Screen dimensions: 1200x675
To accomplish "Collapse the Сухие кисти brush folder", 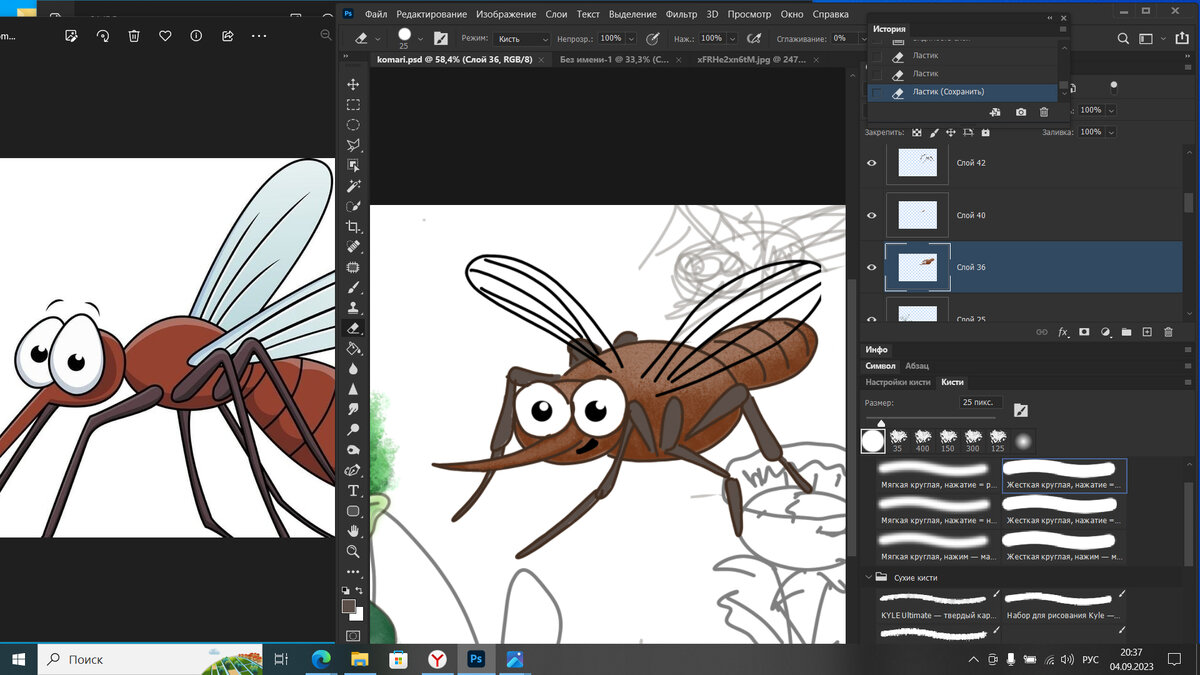I will (867, 577).
